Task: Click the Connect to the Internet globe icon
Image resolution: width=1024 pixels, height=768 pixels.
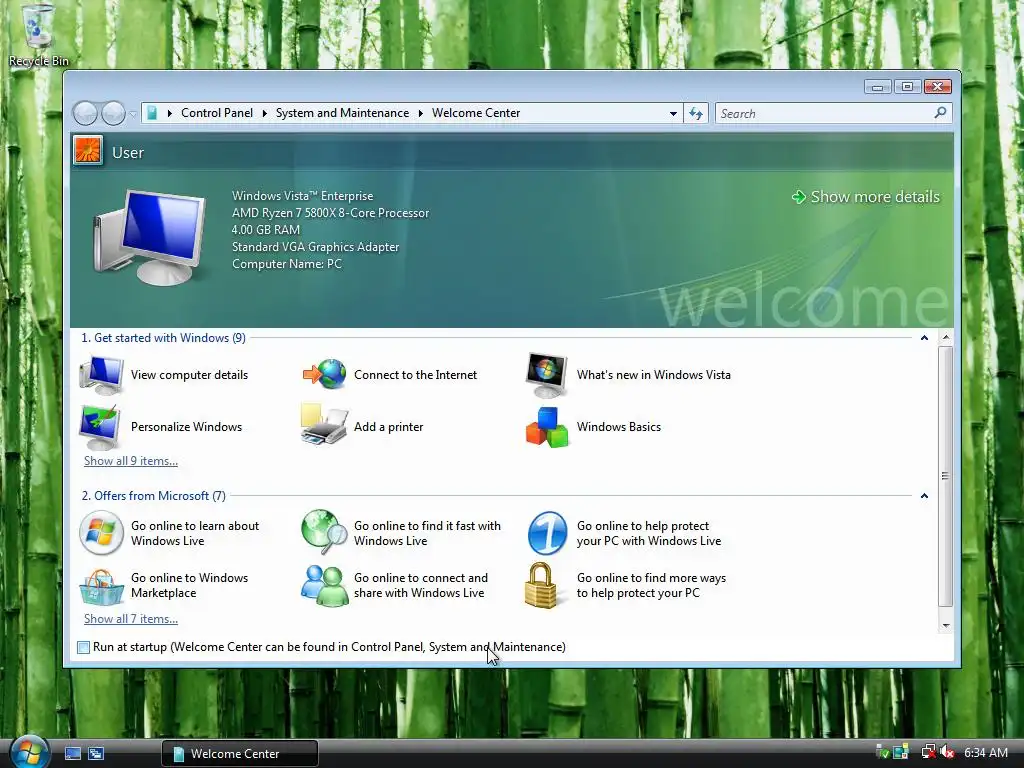Action: (324, 375)
